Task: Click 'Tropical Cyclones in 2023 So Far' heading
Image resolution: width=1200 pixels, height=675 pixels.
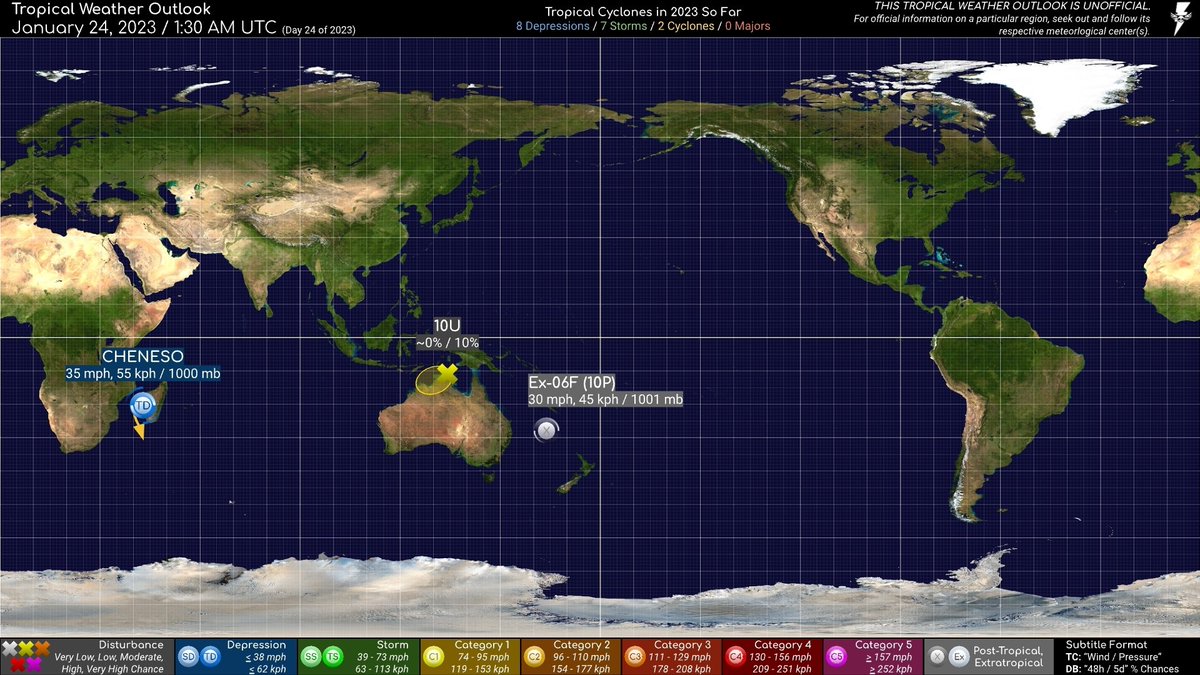Action: pos(643,10)
